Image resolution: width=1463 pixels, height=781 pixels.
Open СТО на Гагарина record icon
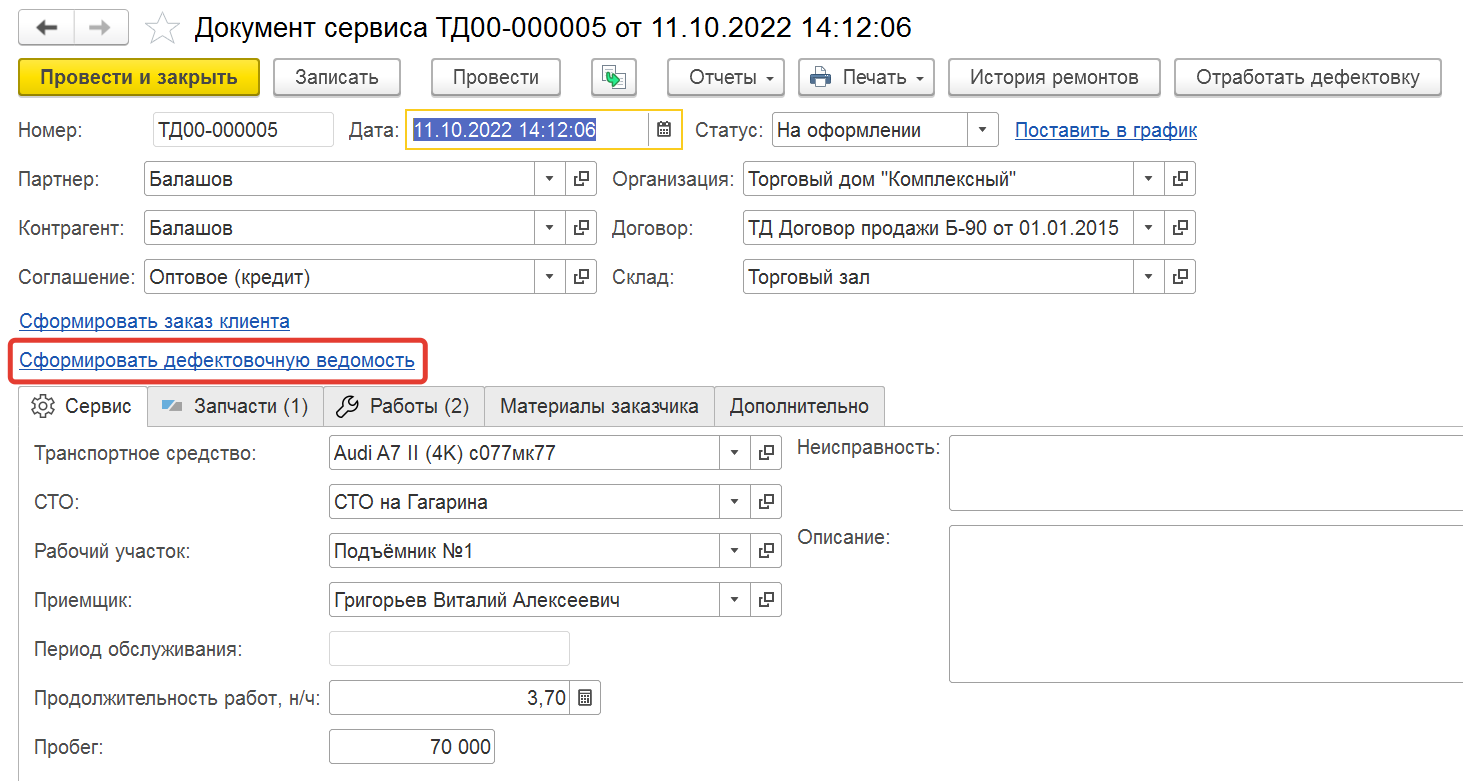(766, 502)
